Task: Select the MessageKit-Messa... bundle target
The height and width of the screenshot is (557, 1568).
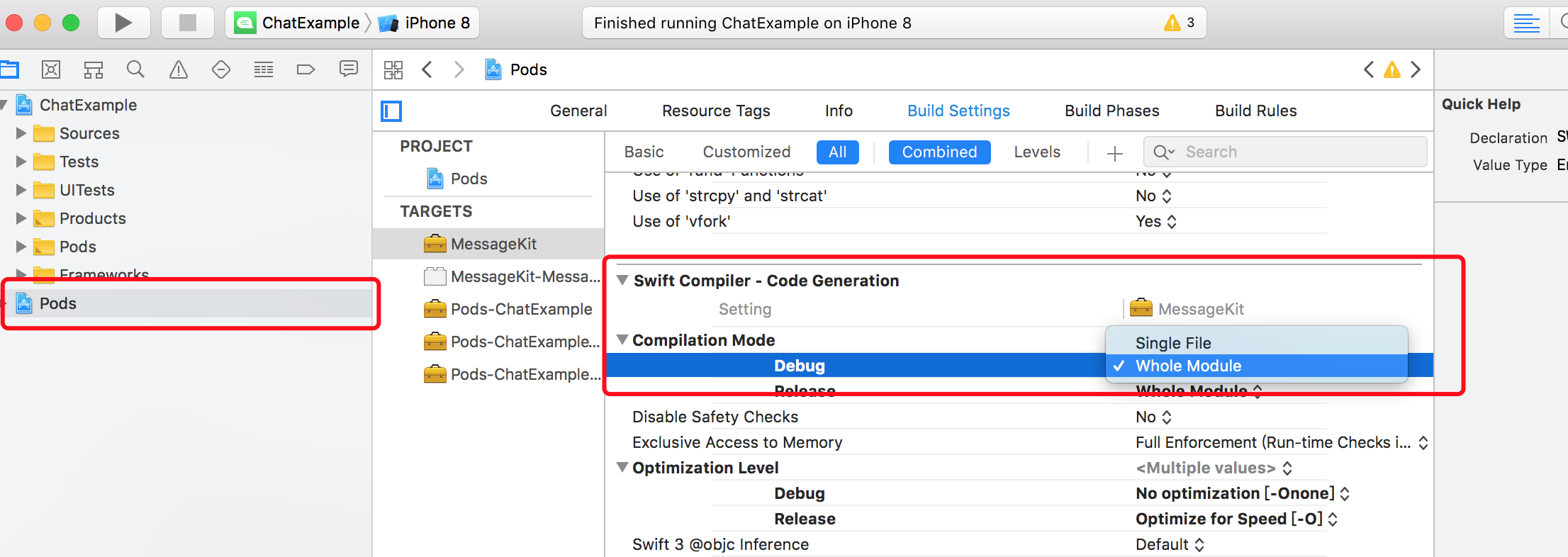Action: [513, 276]
